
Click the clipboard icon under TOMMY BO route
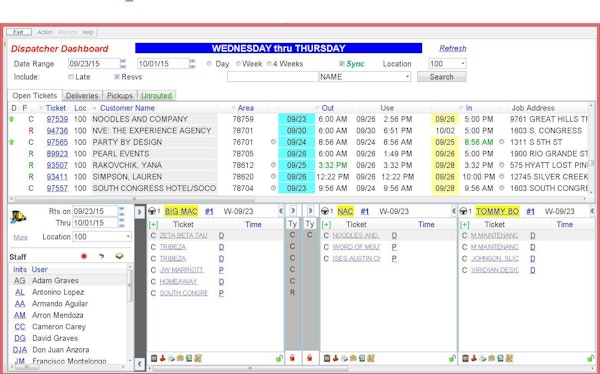click(x=465, y=358)
